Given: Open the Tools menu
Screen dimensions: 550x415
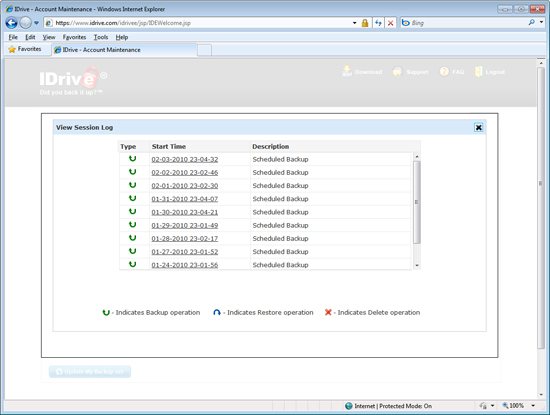Looking at the screenshot, I should click(x=101, y=37).
